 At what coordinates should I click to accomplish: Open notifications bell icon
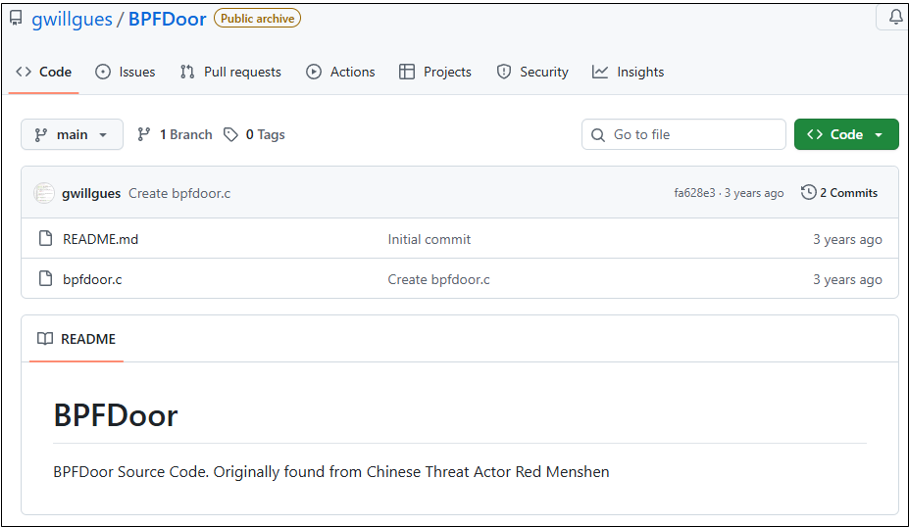896,17
